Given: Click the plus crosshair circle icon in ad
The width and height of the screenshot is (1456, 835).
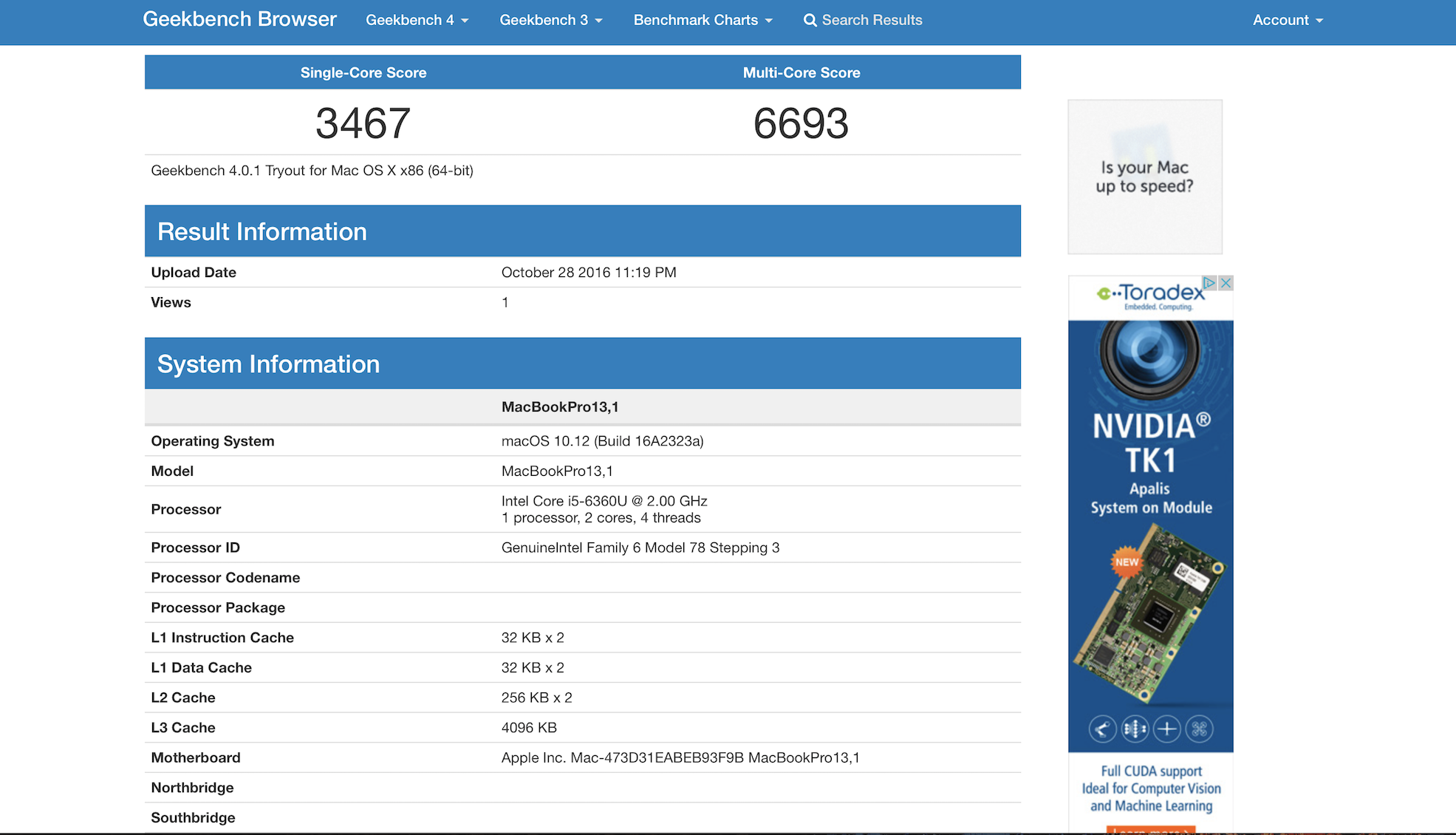Looking at the screenshot, I should click(1166, 729).
